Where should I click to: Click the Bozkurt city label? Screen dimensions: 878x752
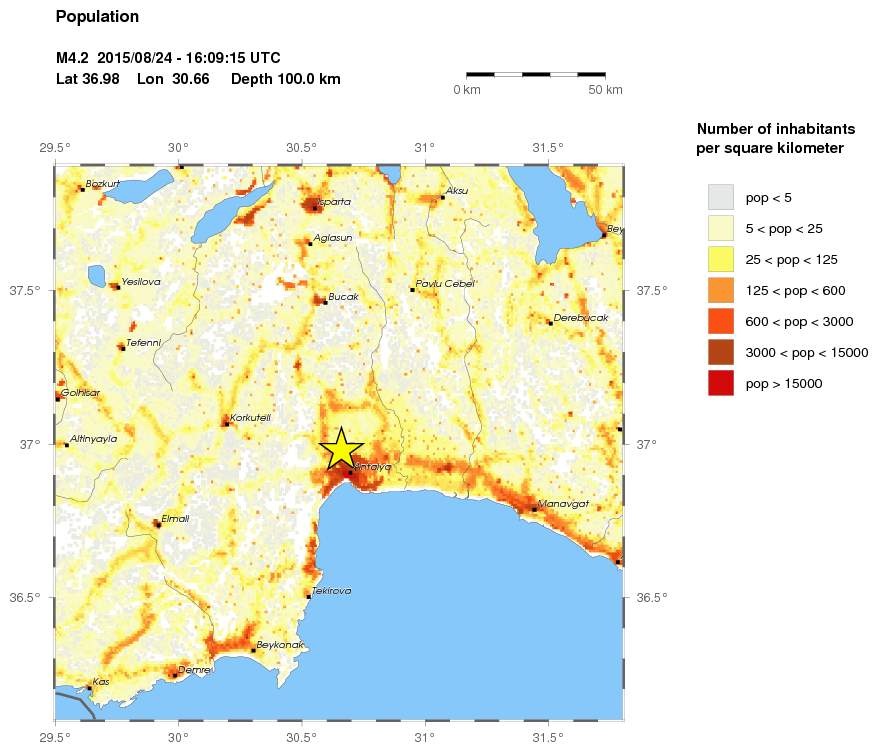pyautogui.click(x=102, y=184)
